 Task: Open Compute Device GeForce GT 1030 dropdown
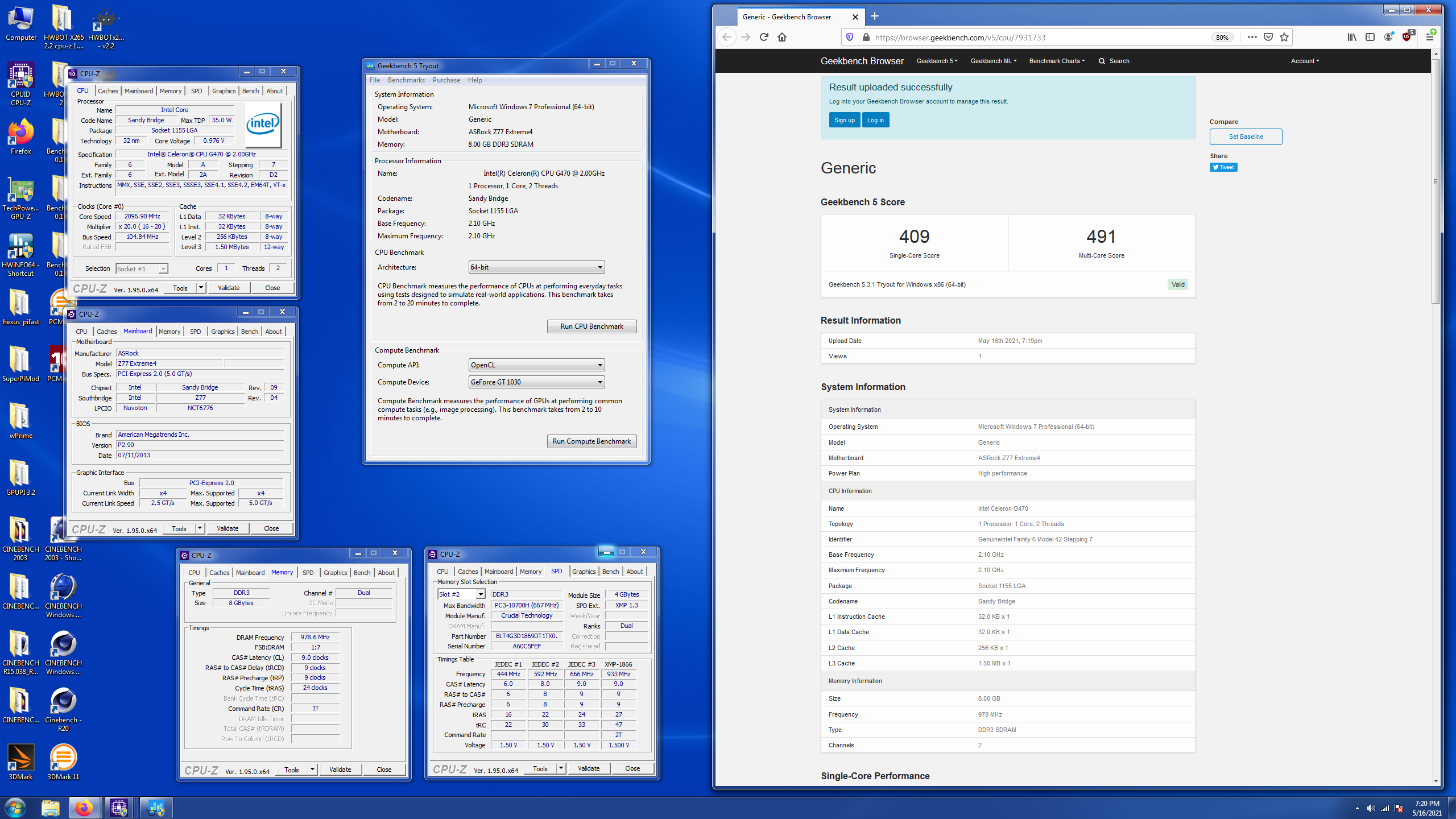click(536, 382)
